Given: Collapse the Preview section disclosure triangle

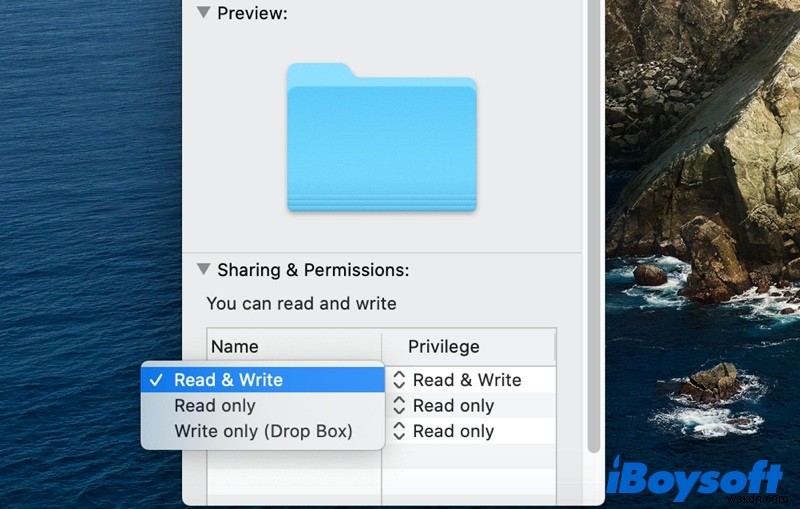Looking at the screenshot, I should 204,13.
